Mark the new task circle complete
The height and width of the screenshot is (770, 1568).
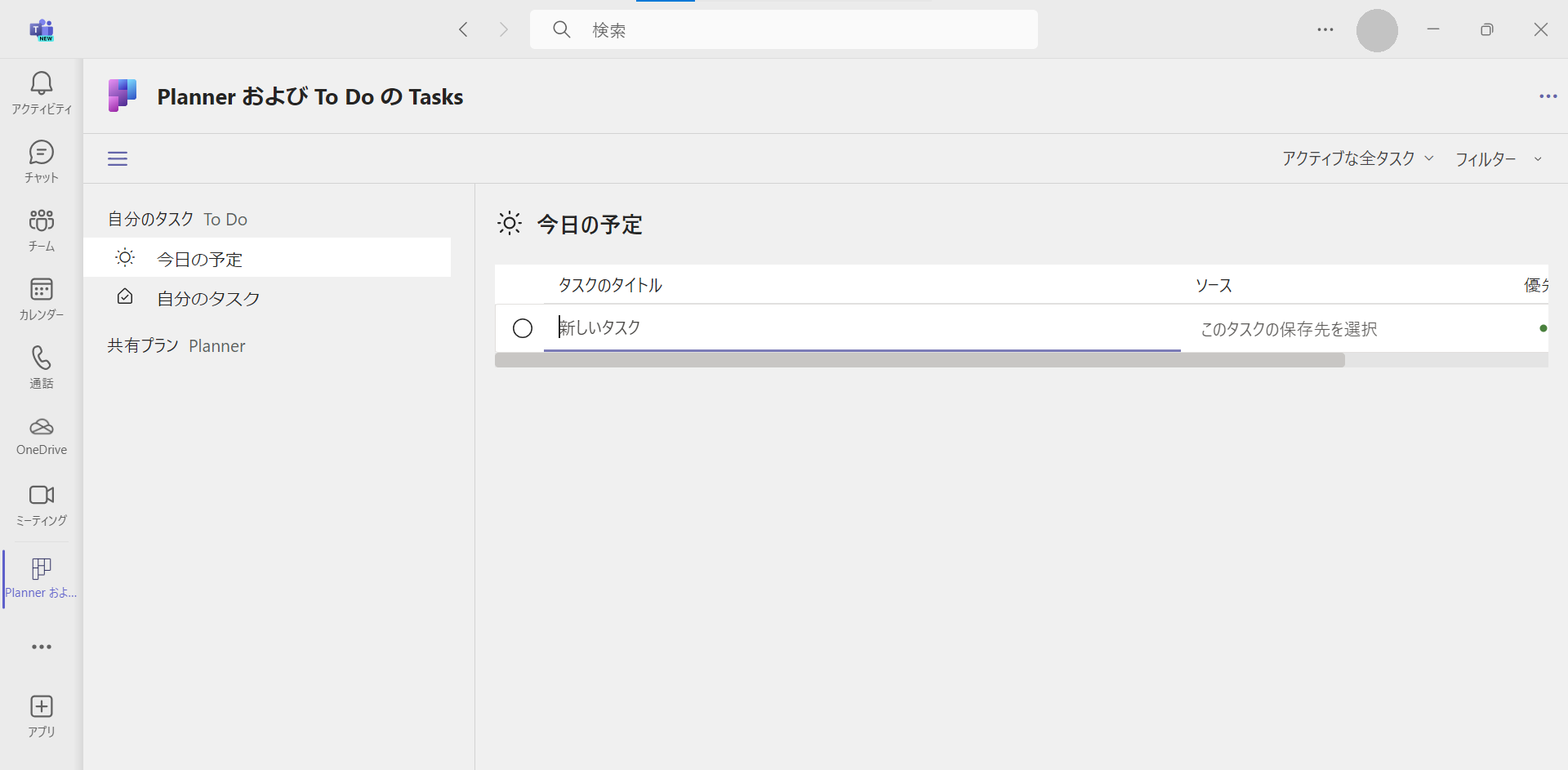point(523,328)
